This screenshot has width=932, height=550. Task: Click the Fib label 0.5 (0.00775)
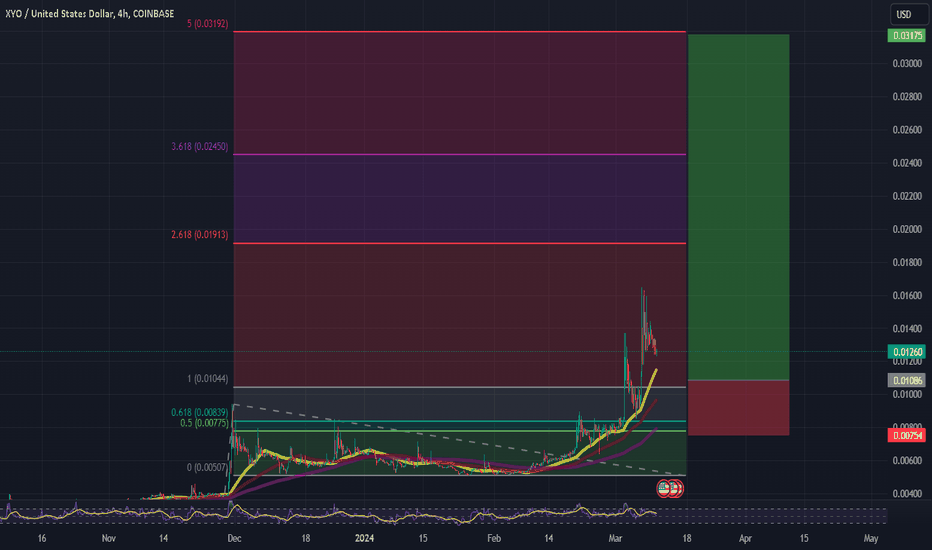pos(204,423)
